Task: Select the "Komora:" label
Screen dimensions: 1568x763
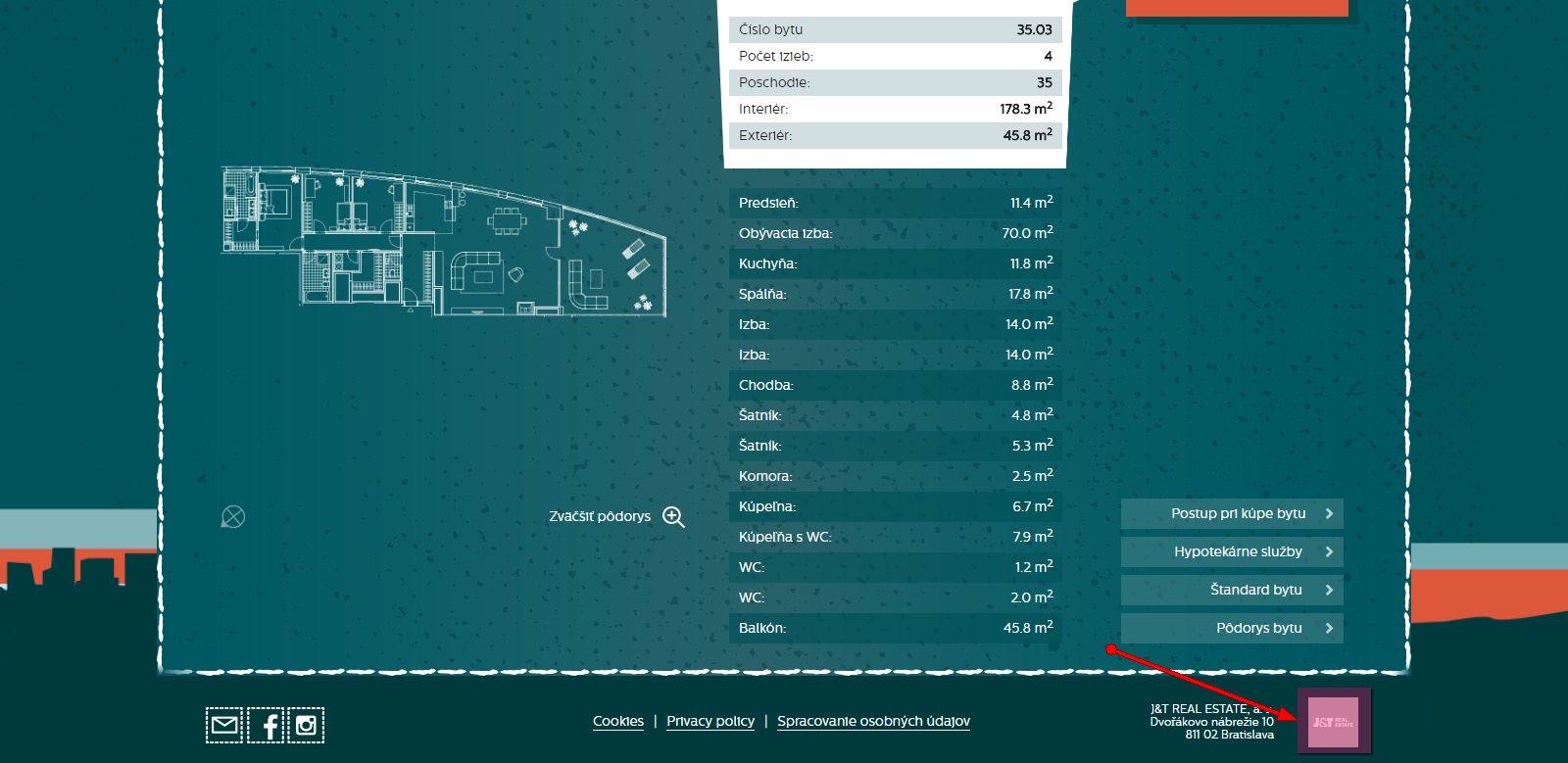Action: pyautogui.click(x=765, y=476)
